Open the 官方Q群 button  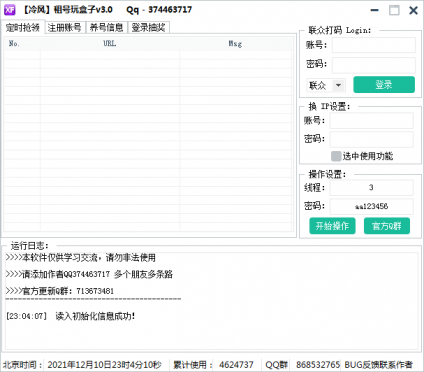coord(387,226)
